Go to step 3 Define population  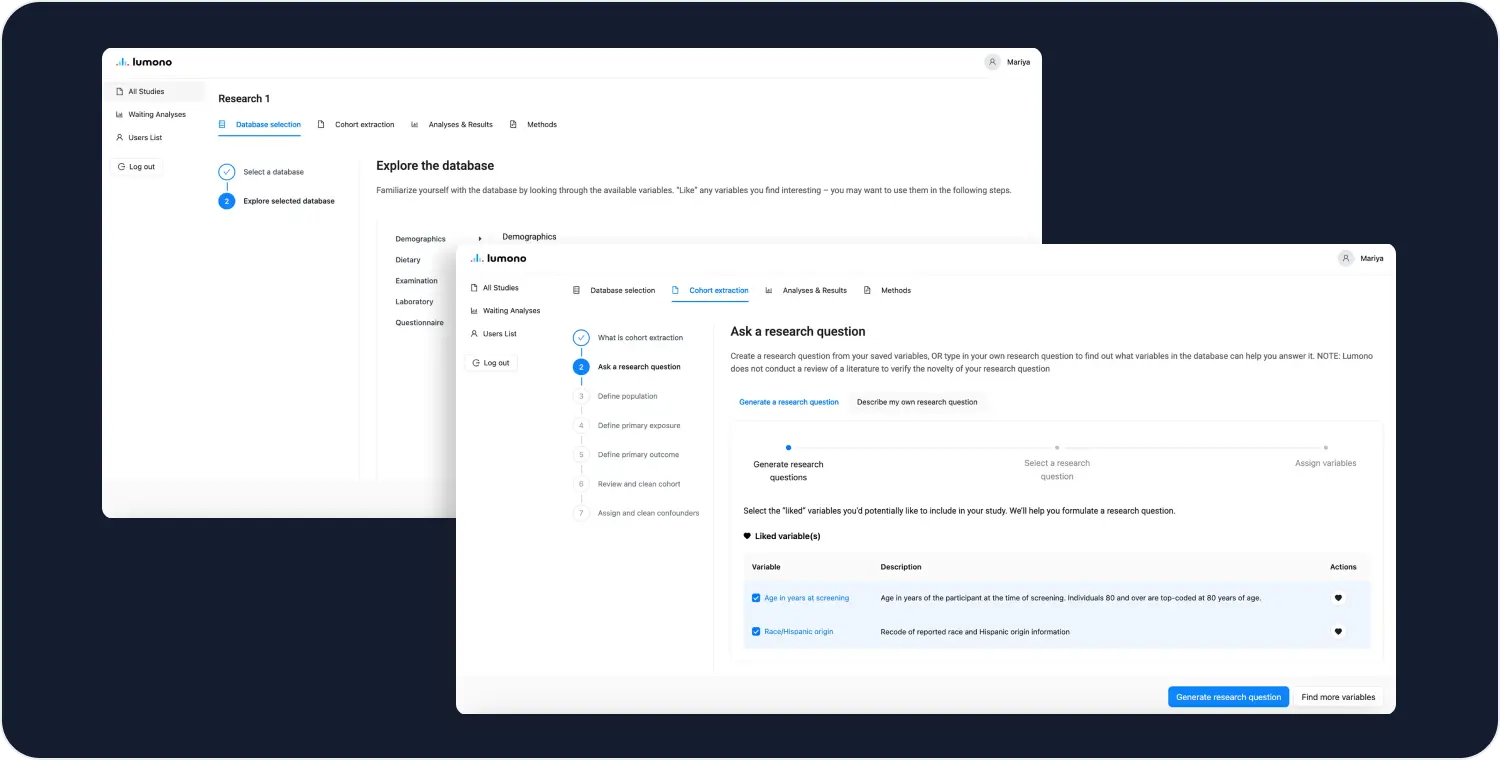[x=627, y=396]
